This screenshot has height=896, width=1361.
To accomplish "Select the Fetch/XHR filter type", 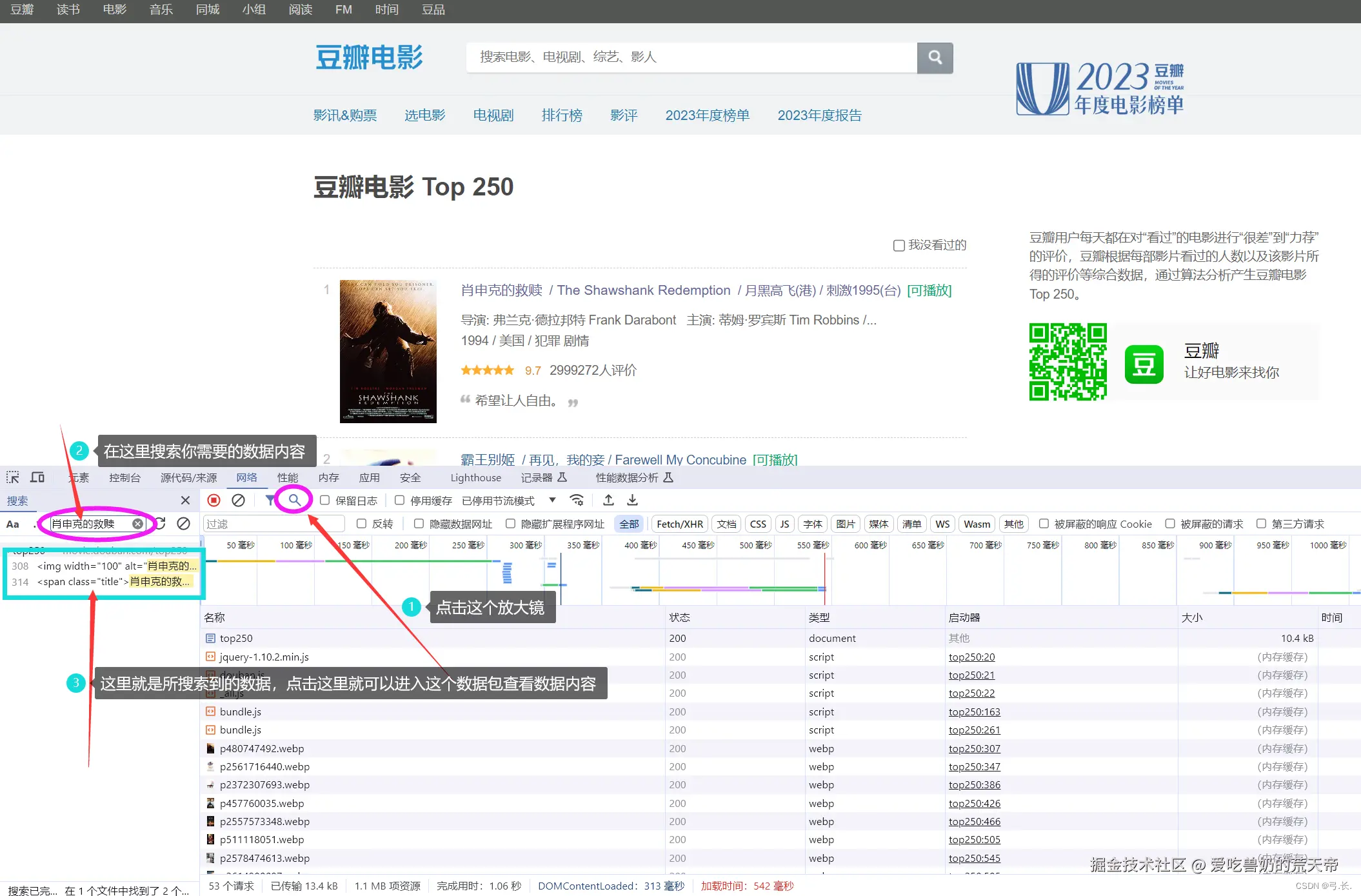I will point(679,524).
